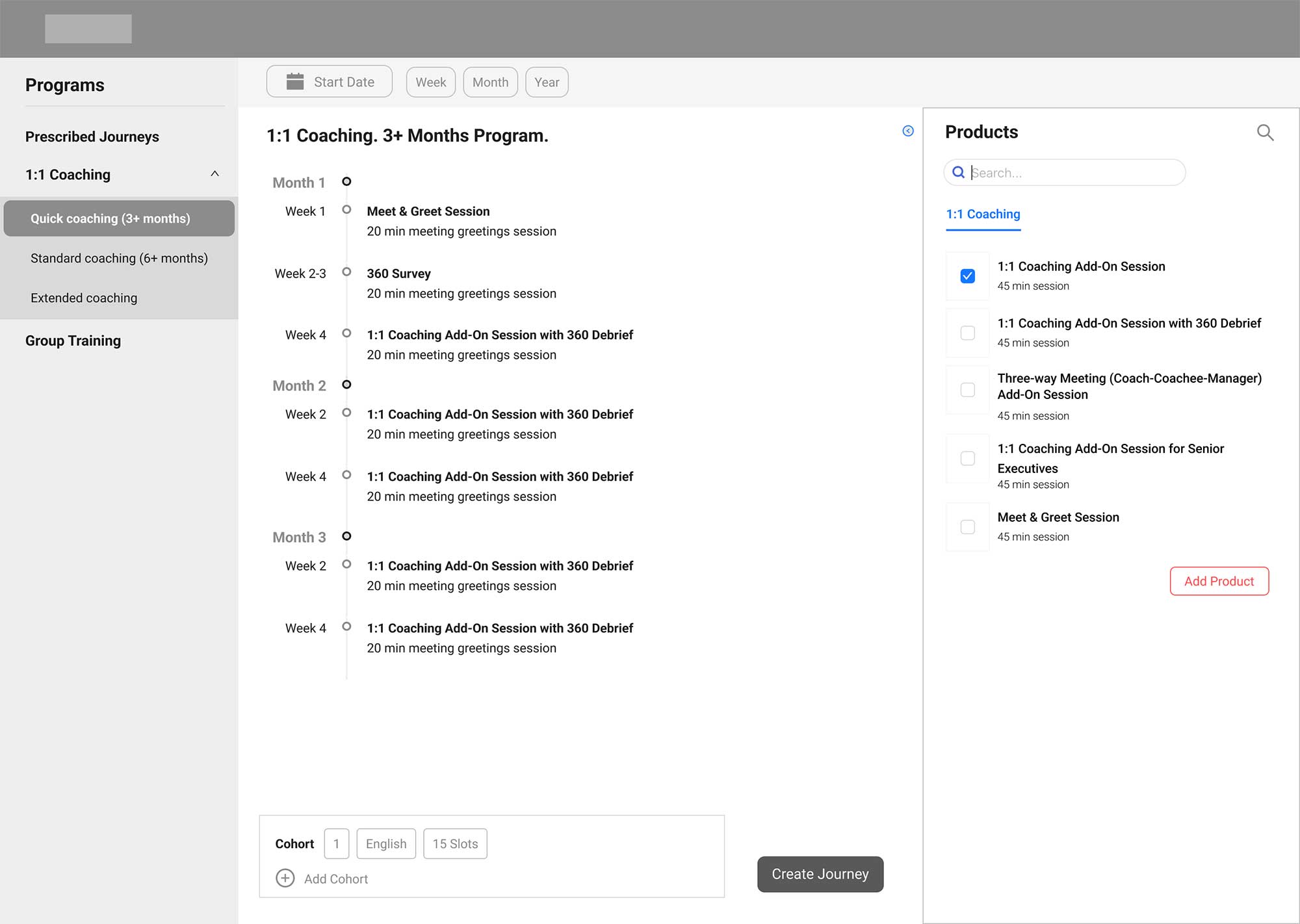Collapse the 1:1 Coaching sidebar section chevron
Viewport: 1300px width, 924px height.
tap(214, 174)
